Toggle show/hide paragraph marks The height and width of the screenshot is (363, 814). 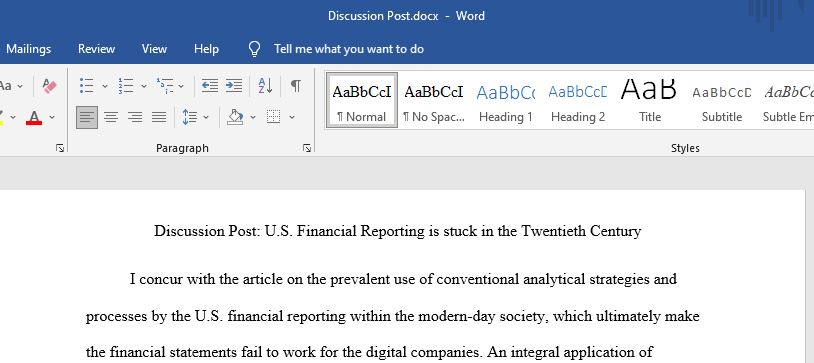(x=295, y=86)
